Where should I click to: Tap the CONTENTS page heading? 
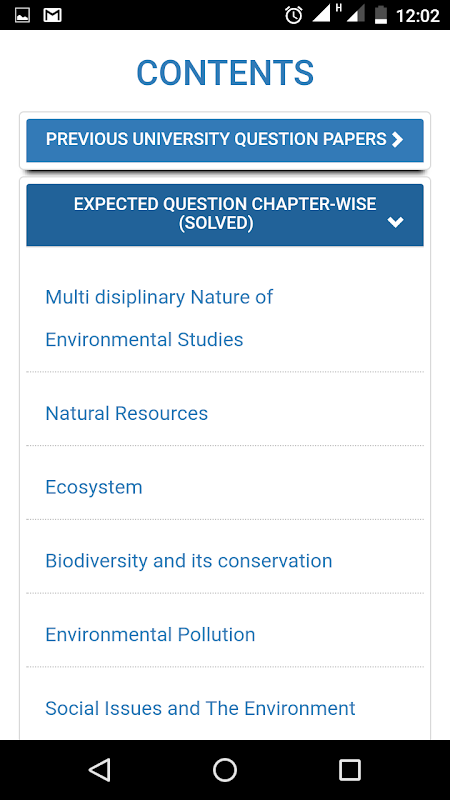(225, 73)
